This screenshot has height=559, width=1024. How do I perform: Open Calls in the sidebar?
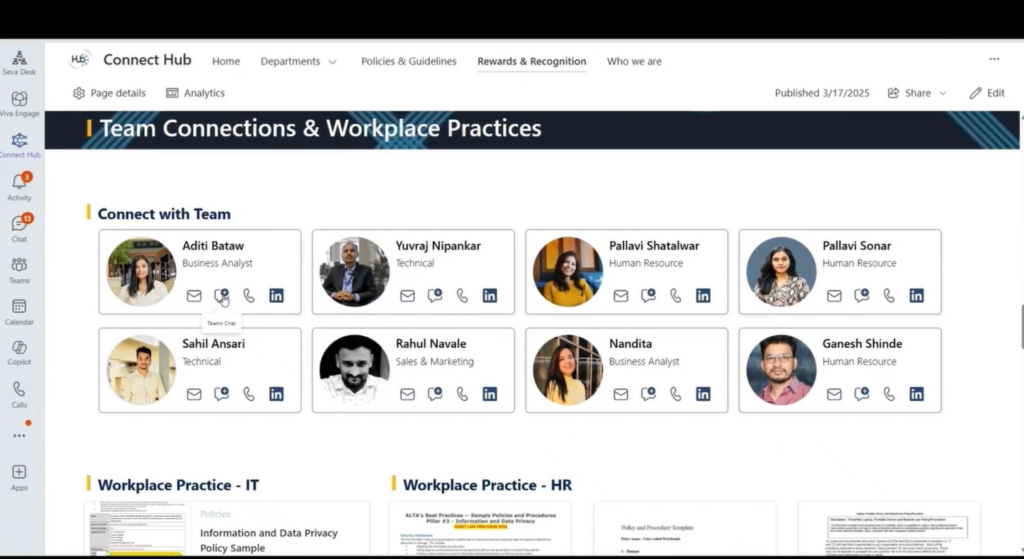click(19, 394)
